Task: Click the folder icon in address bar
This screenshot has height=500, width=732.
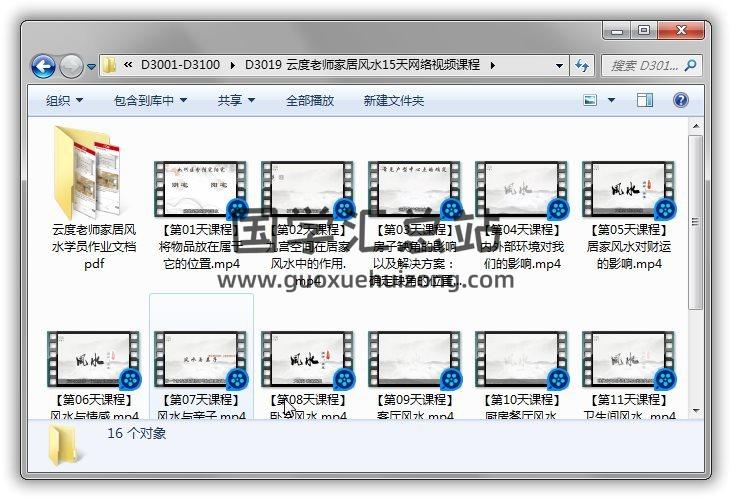Action: (x=109, y=65)
